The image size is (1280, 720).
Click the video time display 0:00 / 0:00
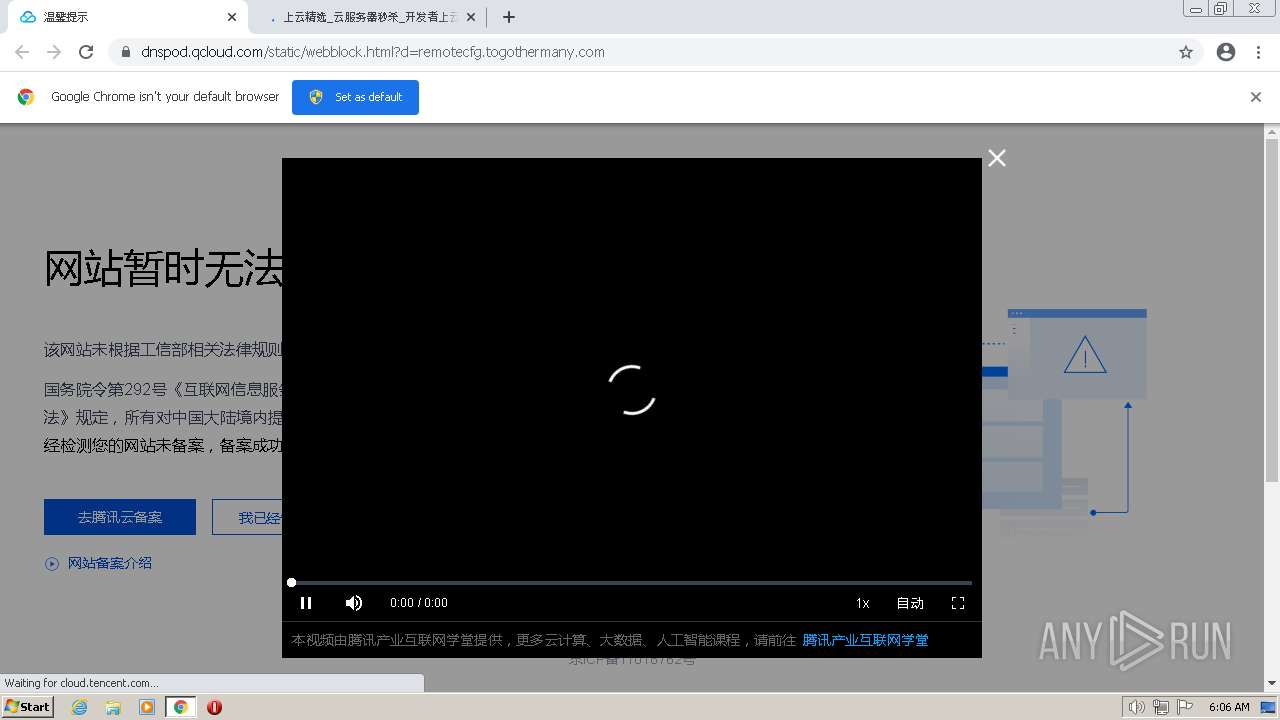419,603
